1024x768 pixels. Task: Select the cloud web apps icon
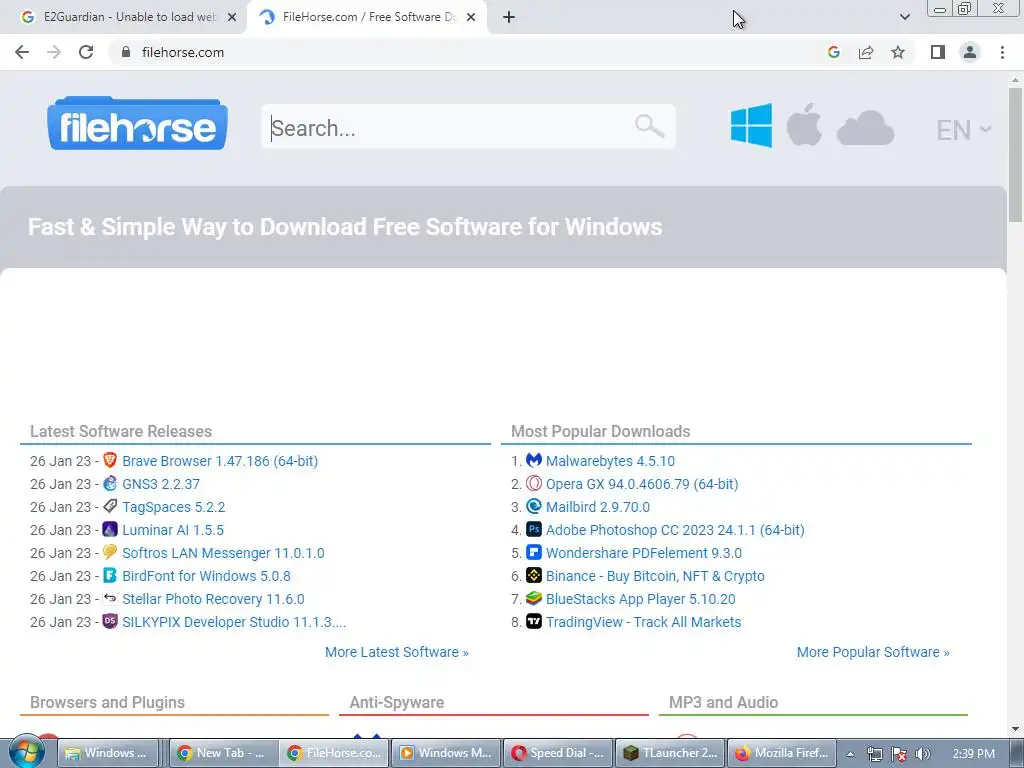click(865, 127)
